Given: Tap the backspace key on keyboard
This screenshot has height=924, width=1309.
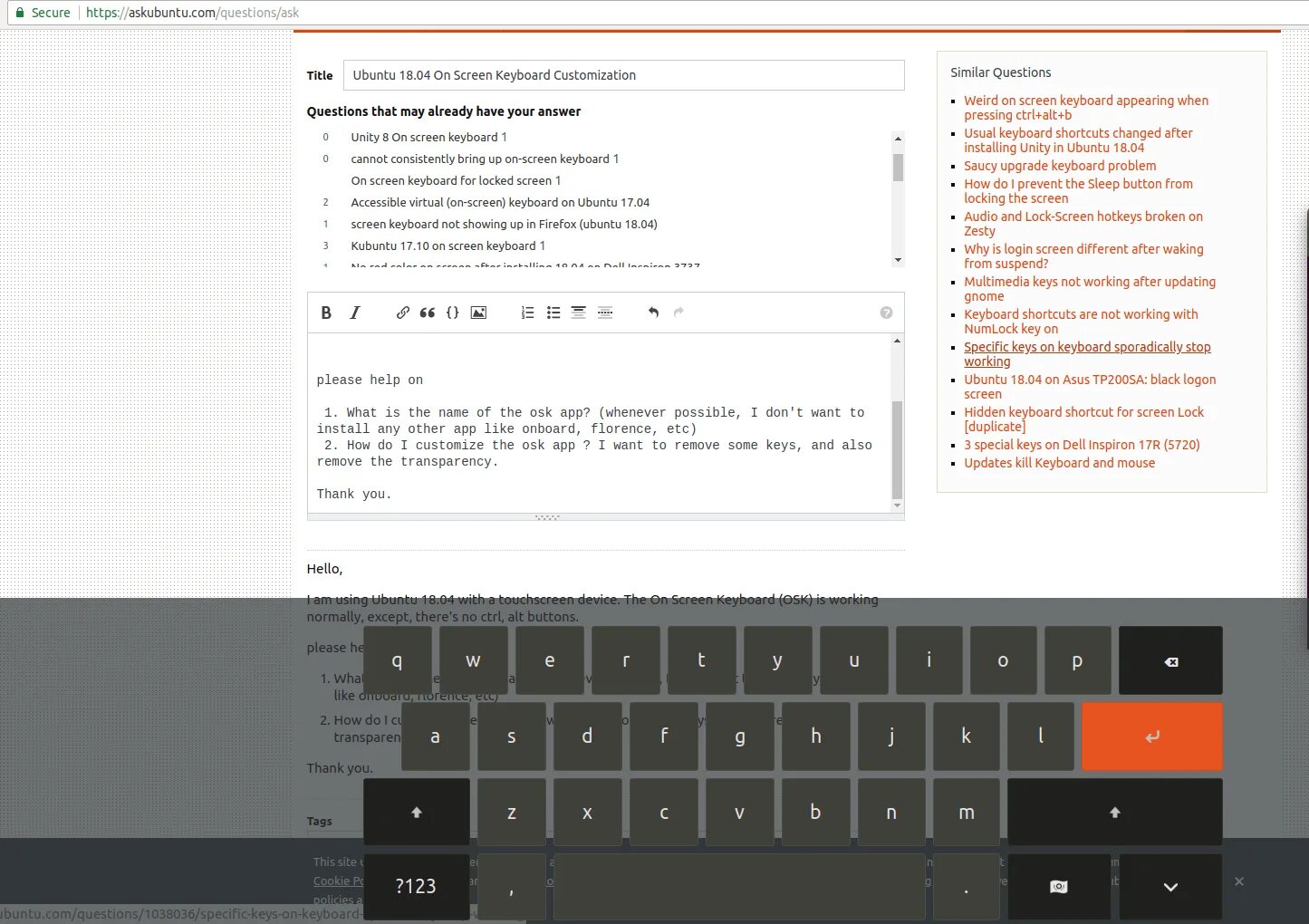Looking at the screenshot, I should pos(1170,660).
